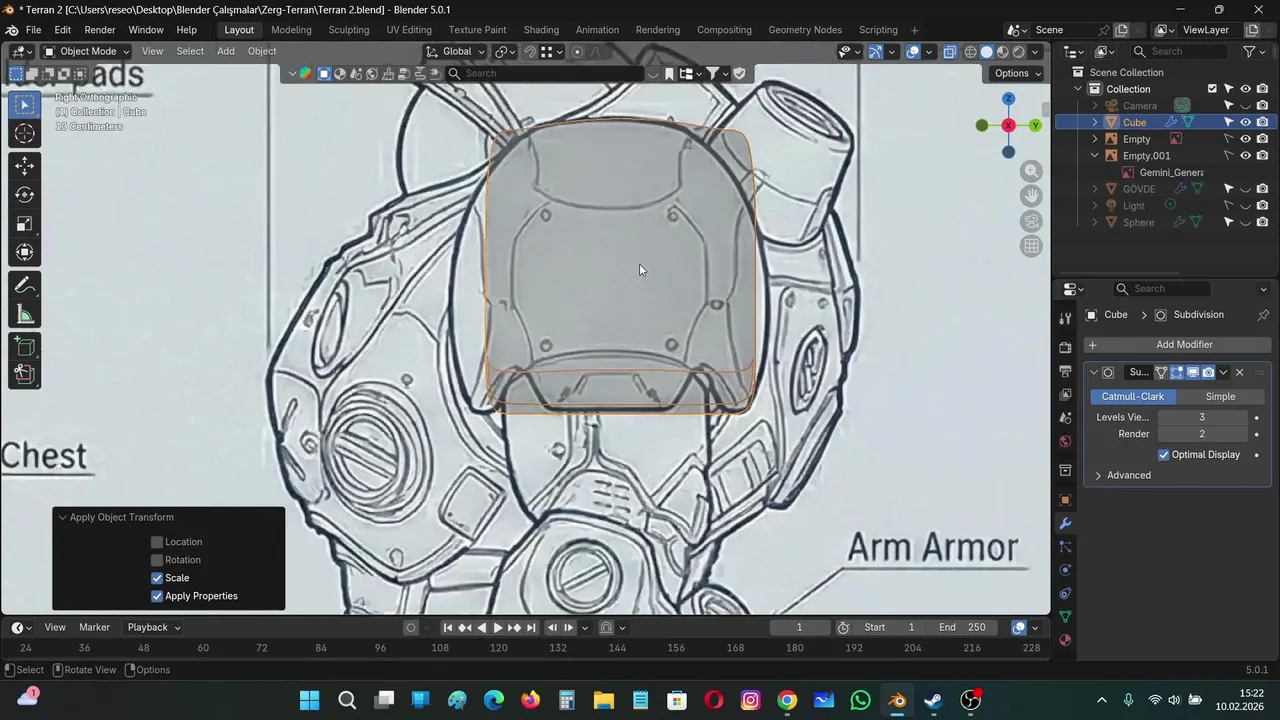Hide the Empty object with eye icon

(1246, 139)
